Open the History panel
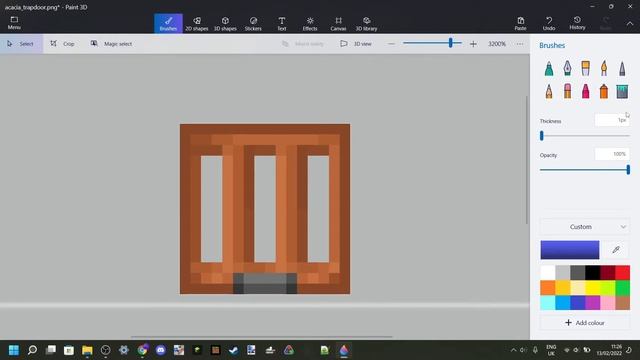The image size is (640, 360). (x=577, y=23)
